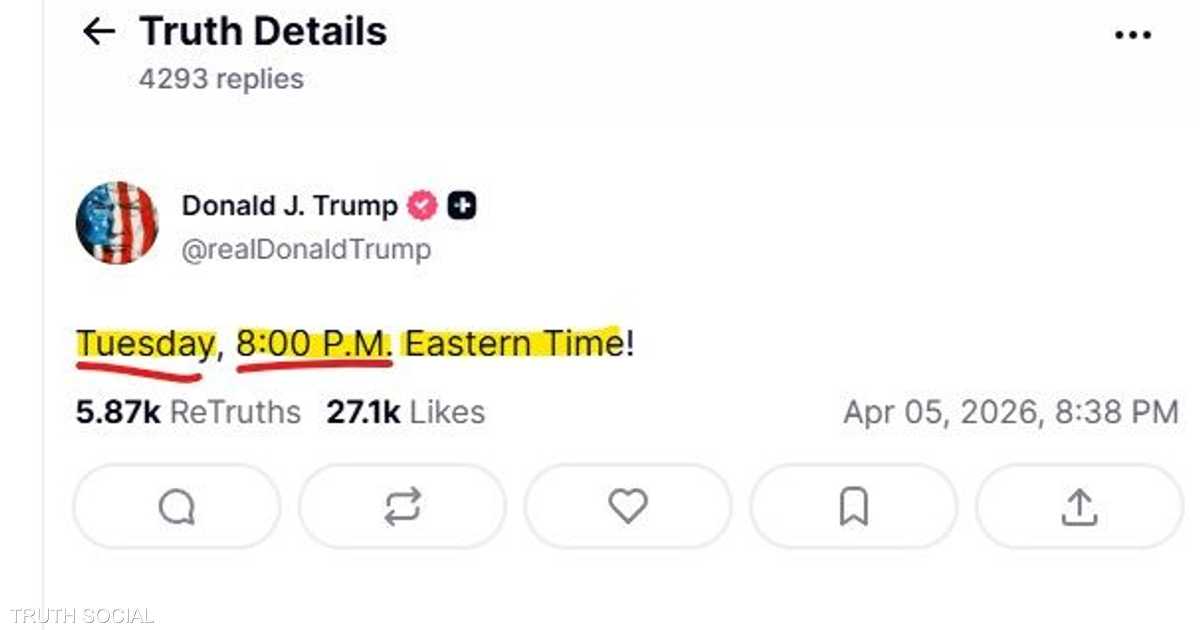This screenshot has width=1200, height=630.
Task: Share the post via the upload icon
Action: coord(1079,508)
